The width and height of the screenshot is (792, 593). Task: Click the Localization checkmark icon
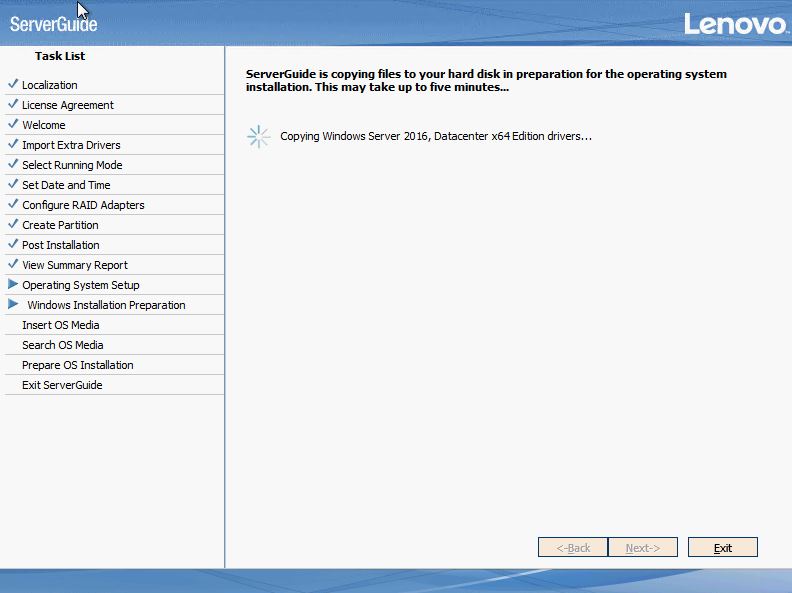pos(13,84)
